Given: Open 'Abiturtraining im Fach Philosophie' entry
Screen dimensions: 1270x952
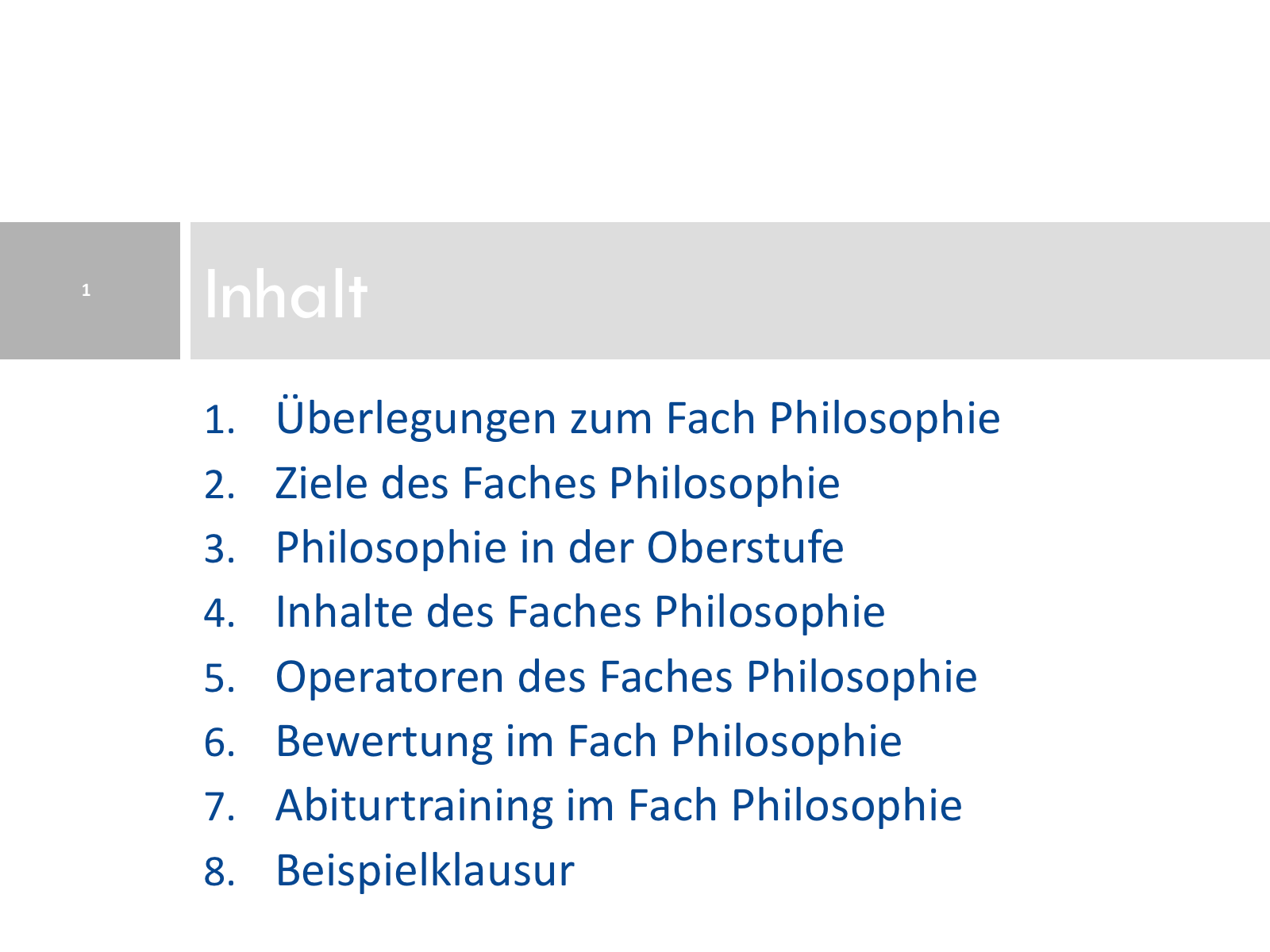Looking at the screenshot, I should click(x=618, y=805).
